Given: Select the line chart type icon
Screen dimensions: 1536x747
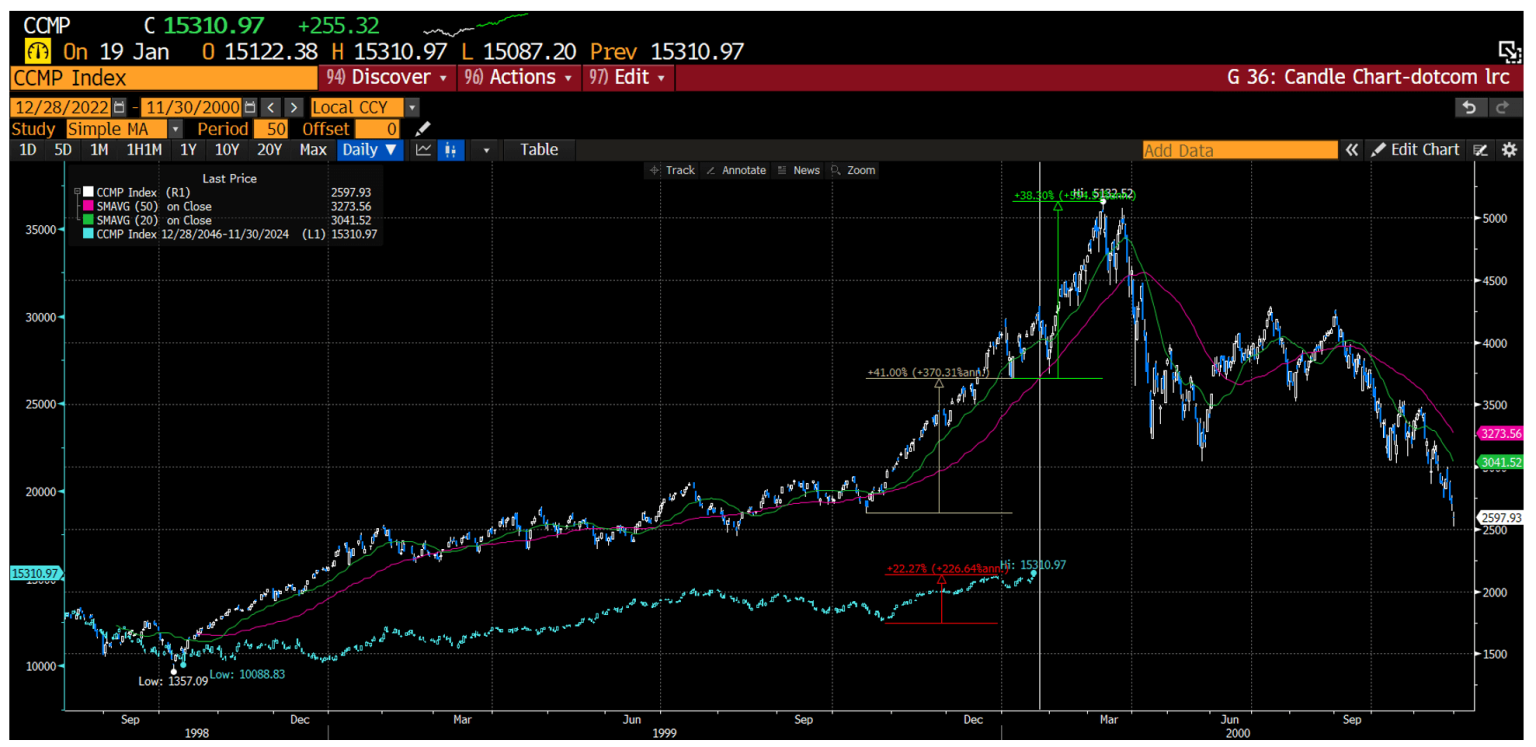Looking at the screenshot, I should click(x=423, y=149).
